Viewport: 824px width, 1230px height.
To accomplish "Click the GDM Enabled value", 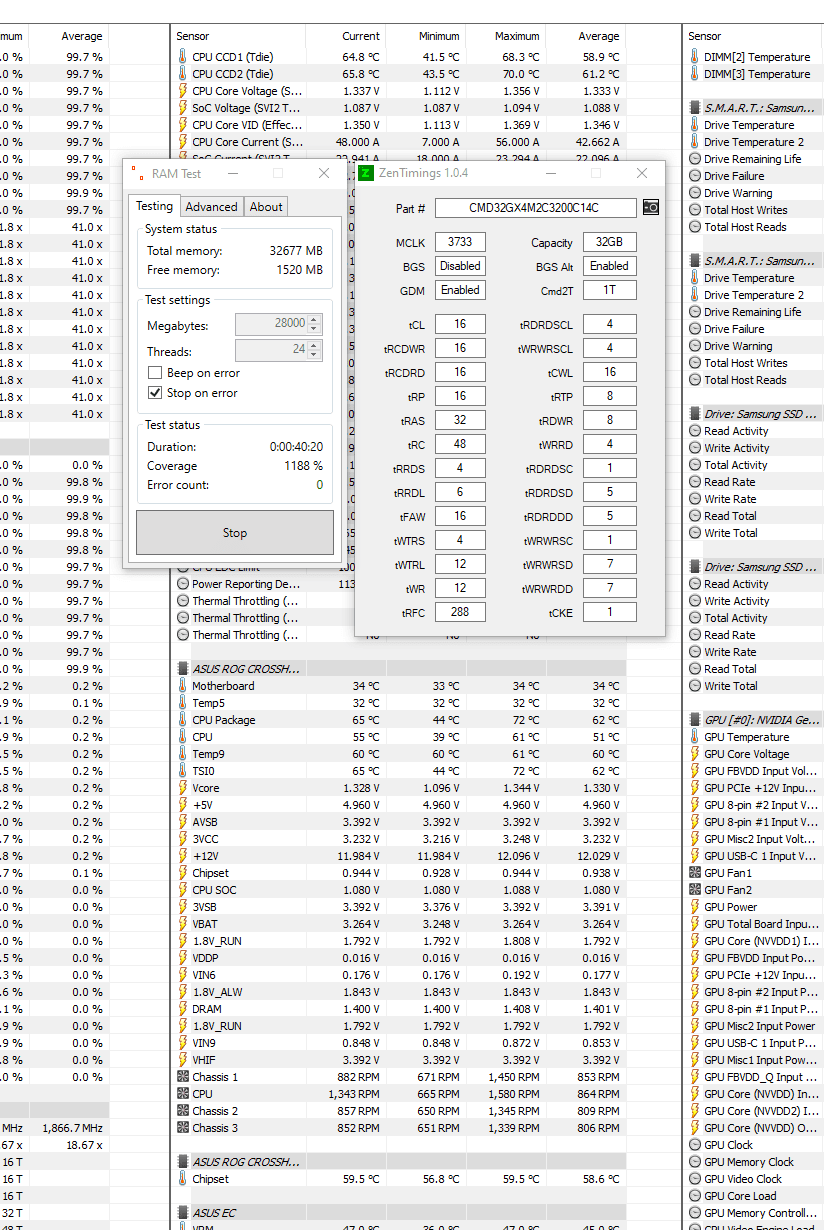I will pyautogui.click(x=460, y=290).
